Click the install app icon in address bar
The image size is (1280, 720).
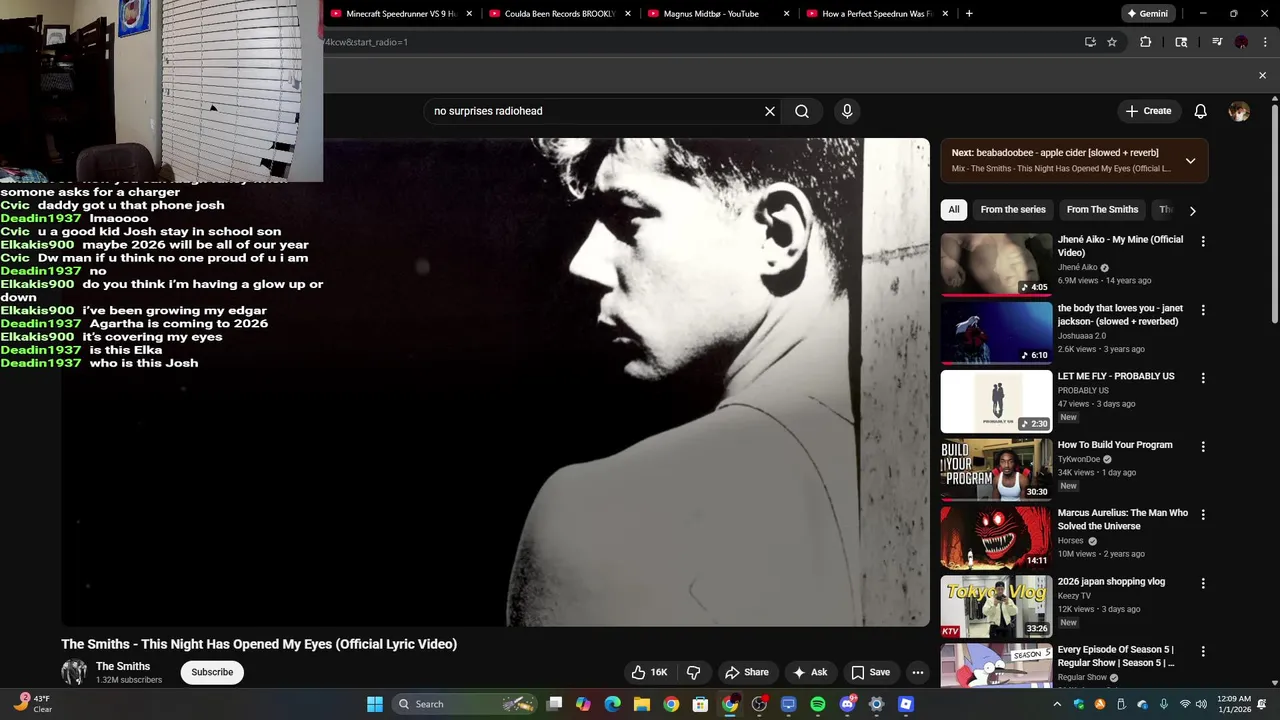coord(1090,42)
